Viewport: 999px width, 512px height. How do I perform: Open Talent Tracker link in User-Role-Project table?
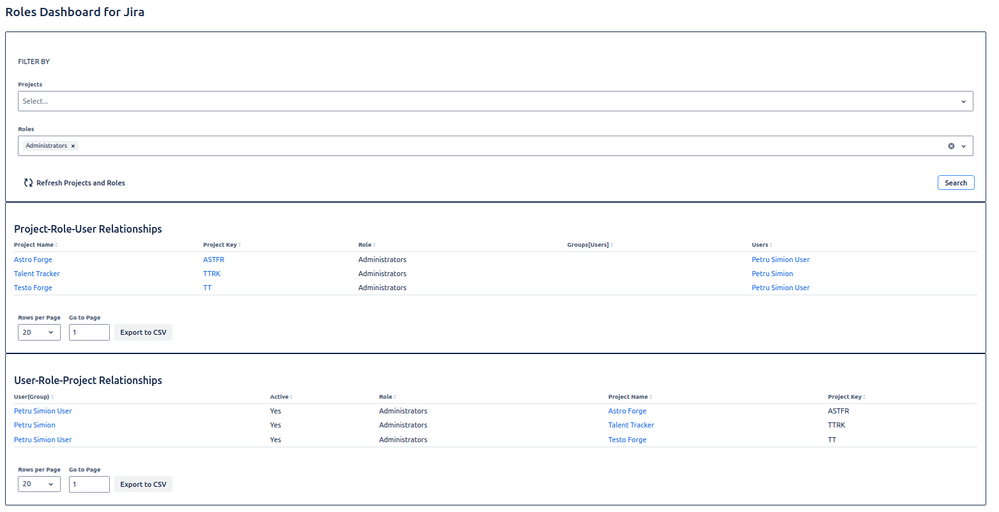click(631, 425)
